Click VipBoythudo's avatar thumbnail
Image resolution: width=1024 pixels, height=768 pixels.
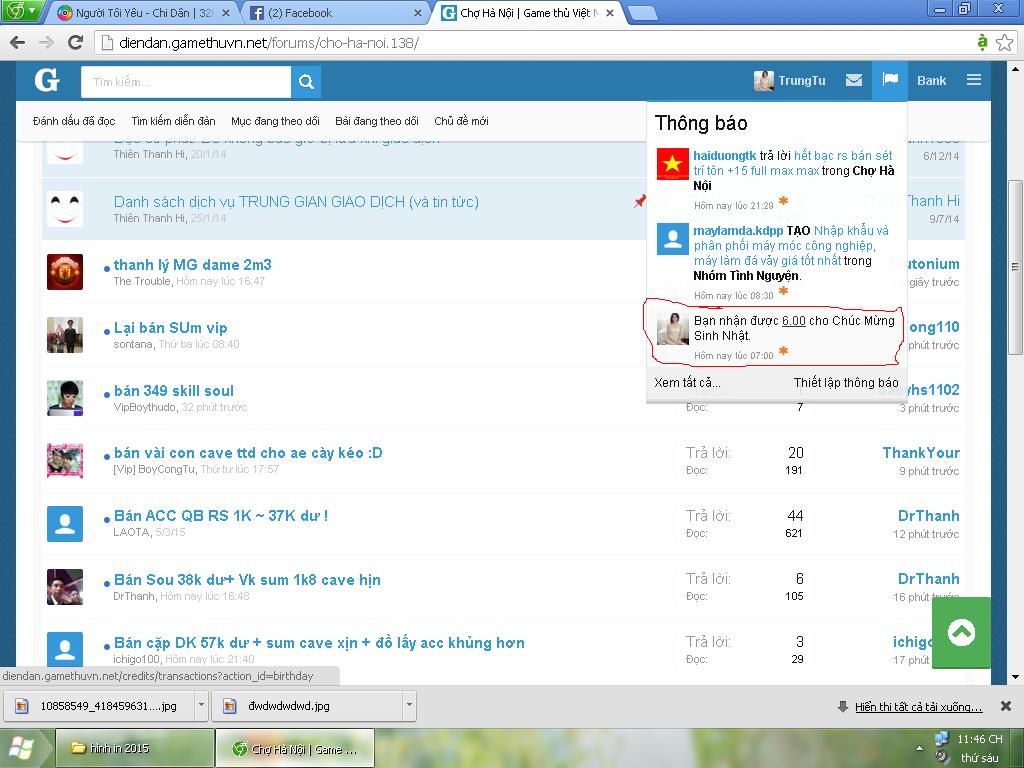tap(65, 398)
